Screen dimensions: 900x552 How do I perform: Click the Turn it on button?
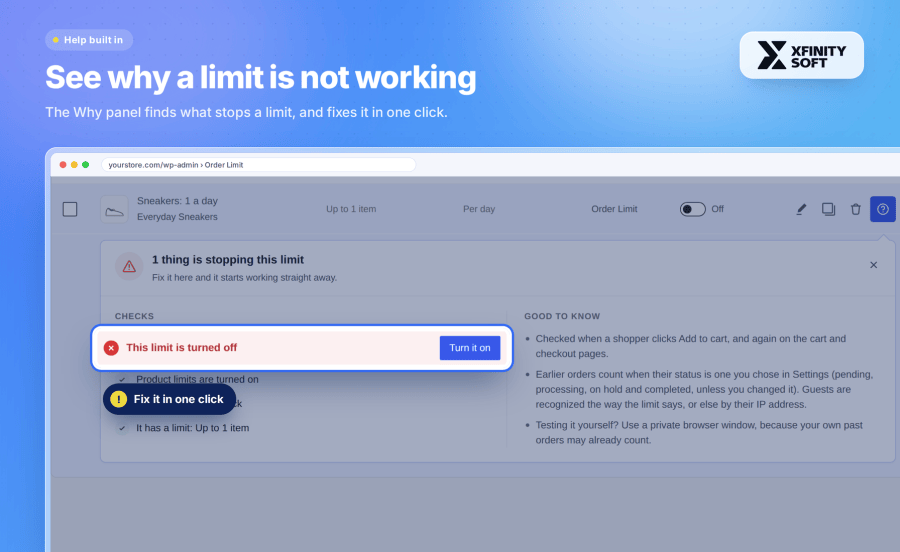pyautogui.click(x=470, y=348)
